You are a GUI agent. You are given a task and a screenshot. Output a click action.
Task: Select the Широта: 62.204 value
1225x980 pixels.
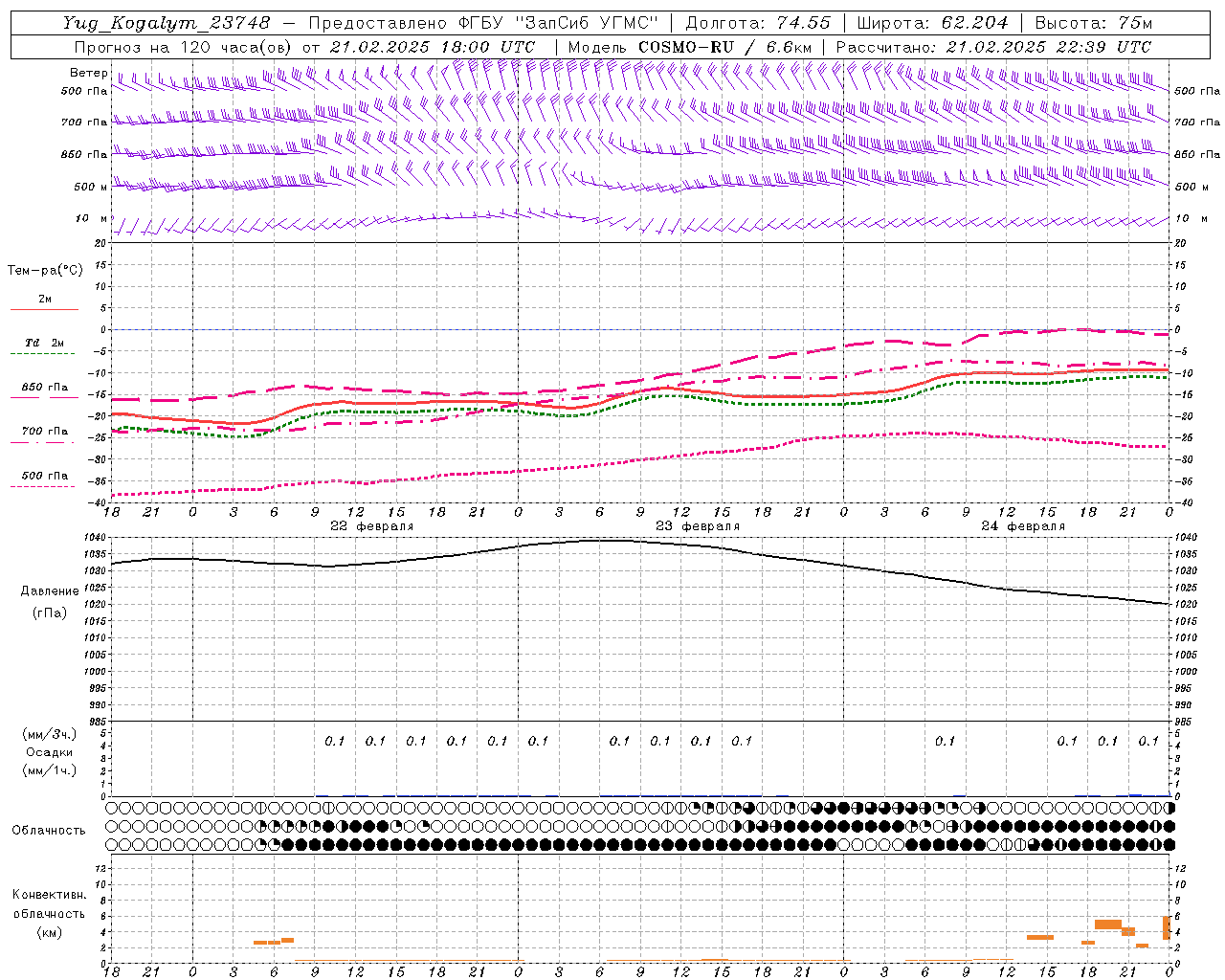(x=932, y=22)
